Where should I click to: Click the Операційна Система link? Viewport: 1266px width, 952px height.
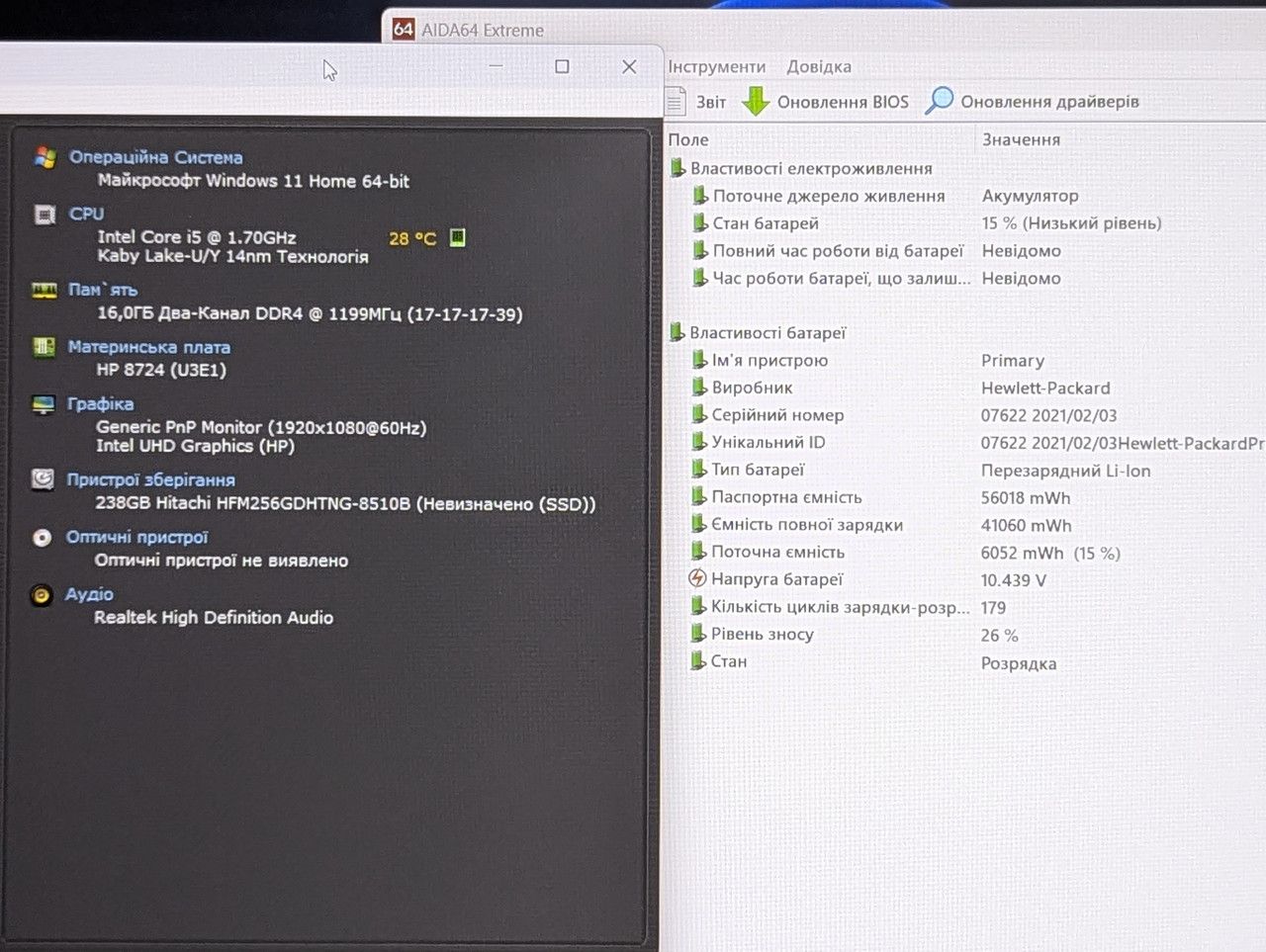coord(155,157)
